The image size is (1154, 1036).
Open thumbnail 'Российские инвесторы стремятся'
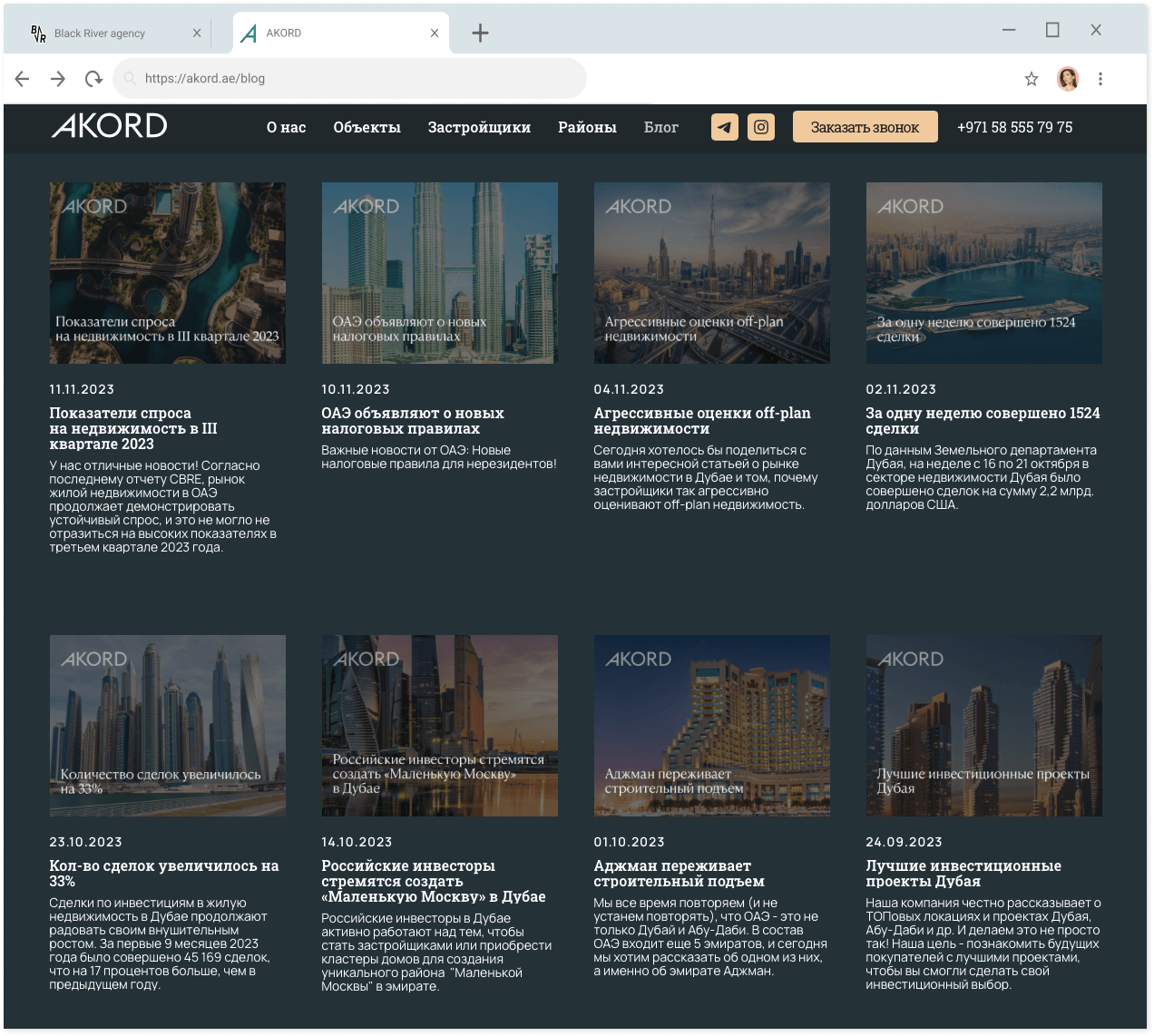coord(440,726)
